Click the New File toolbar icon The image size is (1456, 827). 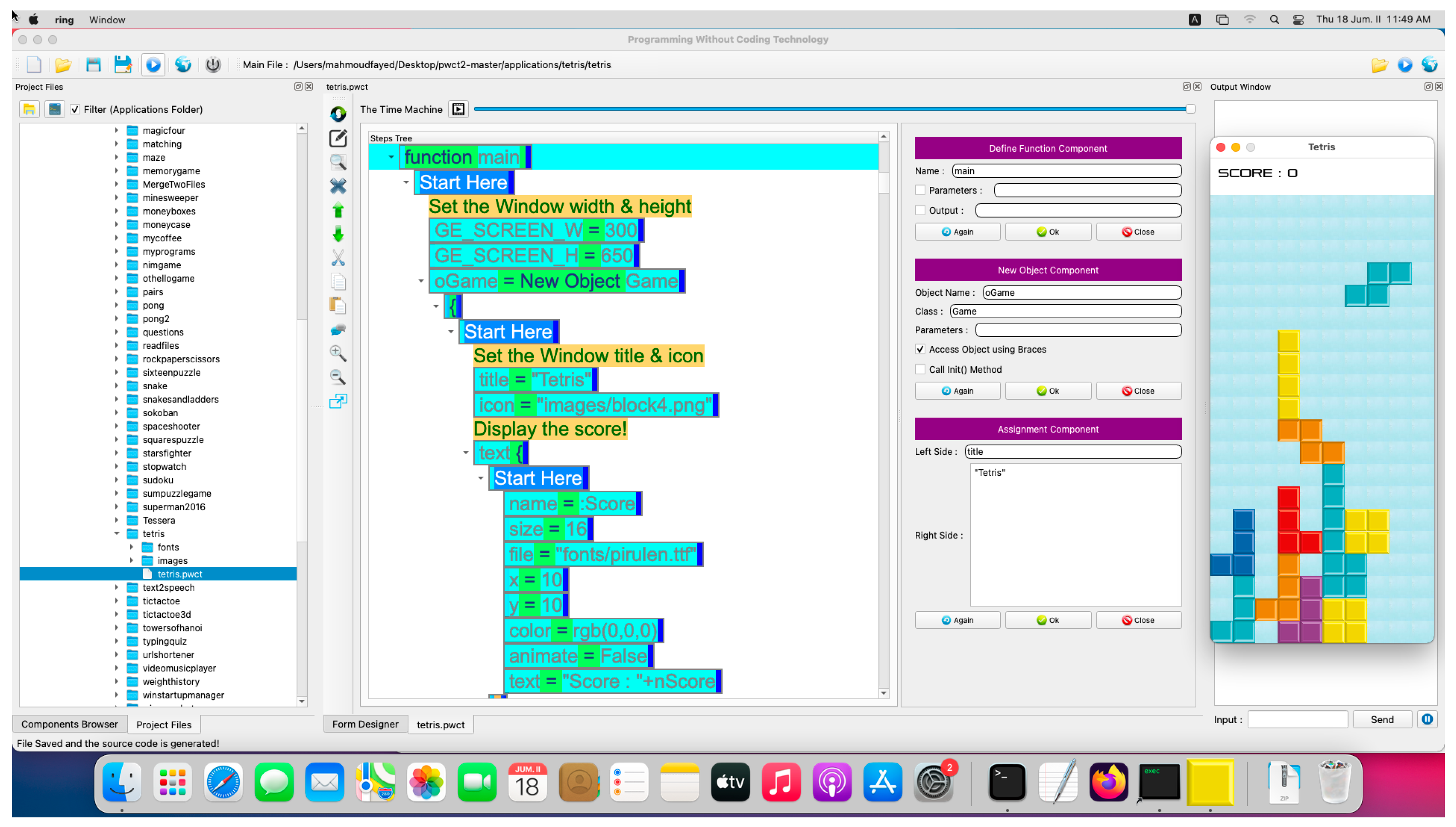tap(34, 65)
